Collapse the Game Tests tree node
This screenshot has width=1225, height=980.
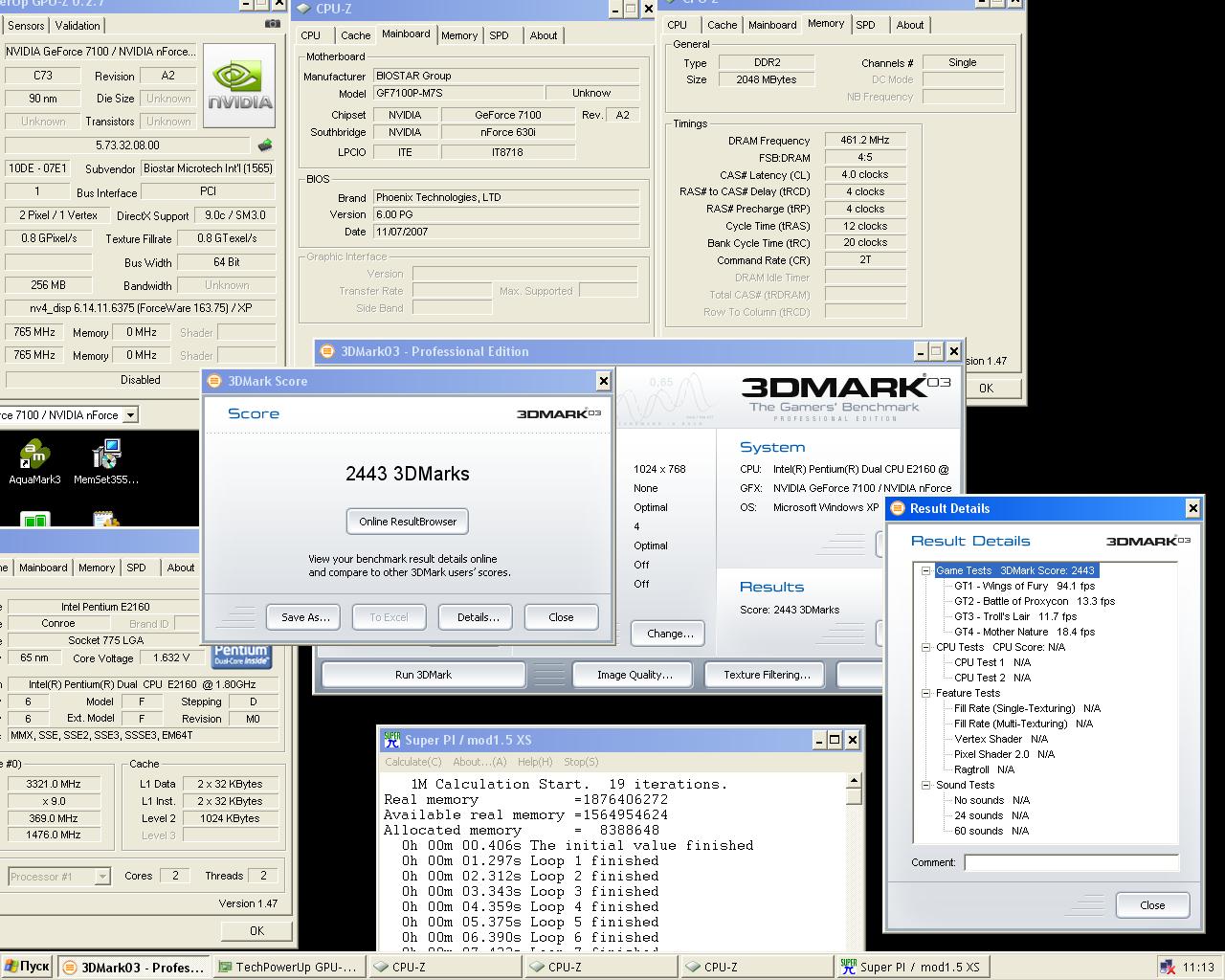click(925, 570)
